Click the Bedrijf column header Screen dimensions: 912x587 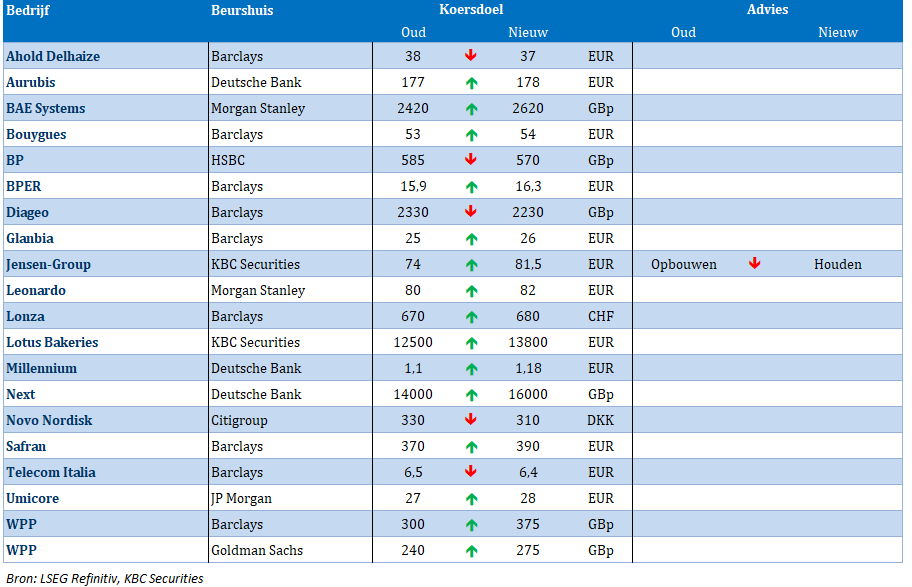28,10
